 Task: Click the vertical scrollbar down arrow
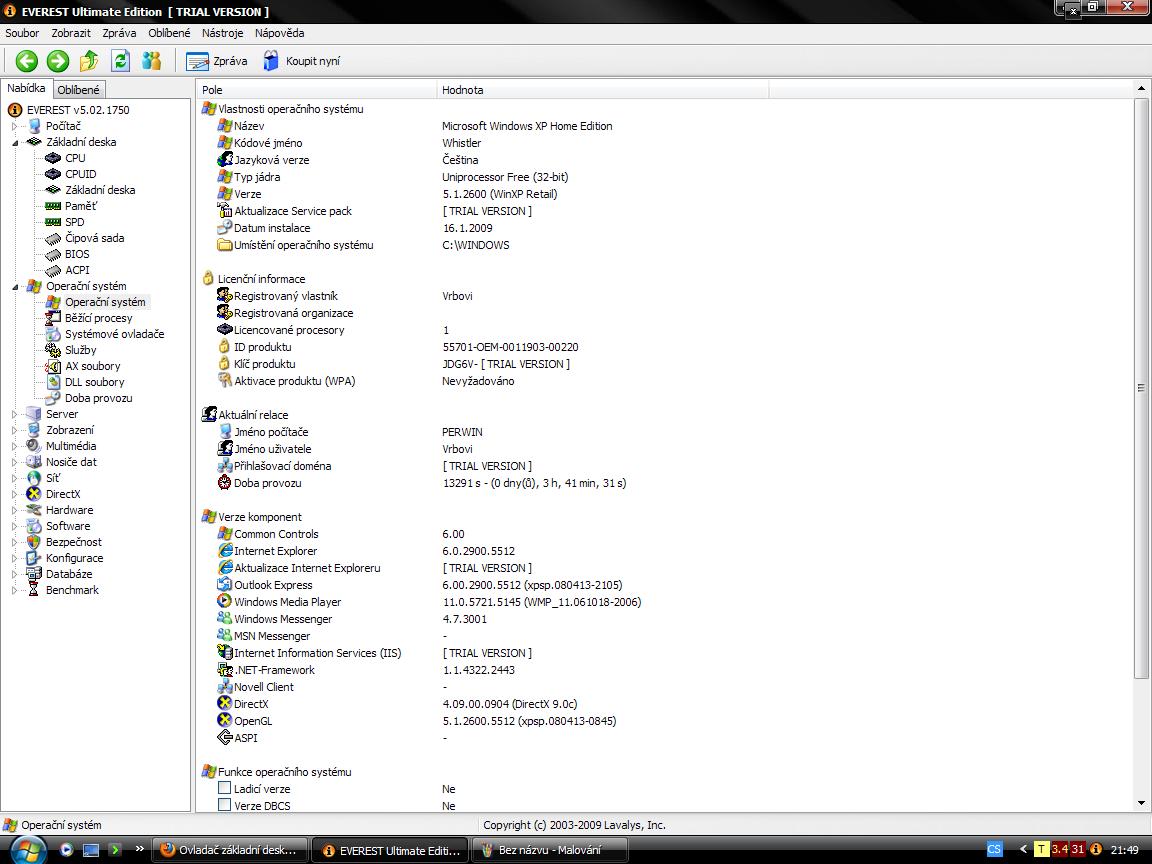click(x=1141, y=803)
